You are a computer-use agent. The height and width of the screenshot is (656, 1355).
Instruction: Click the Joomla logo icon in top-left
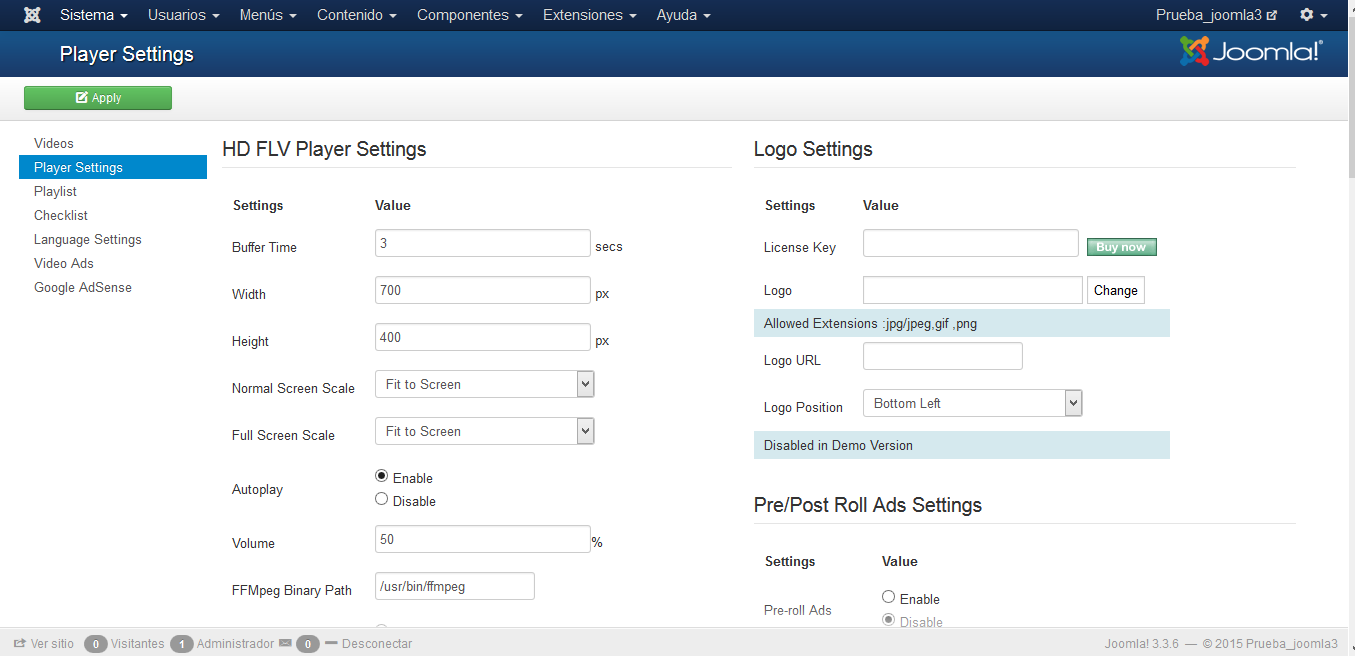32,15
